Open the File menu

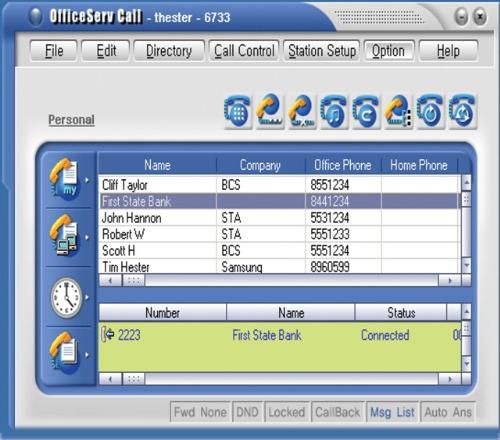(54, 51)
